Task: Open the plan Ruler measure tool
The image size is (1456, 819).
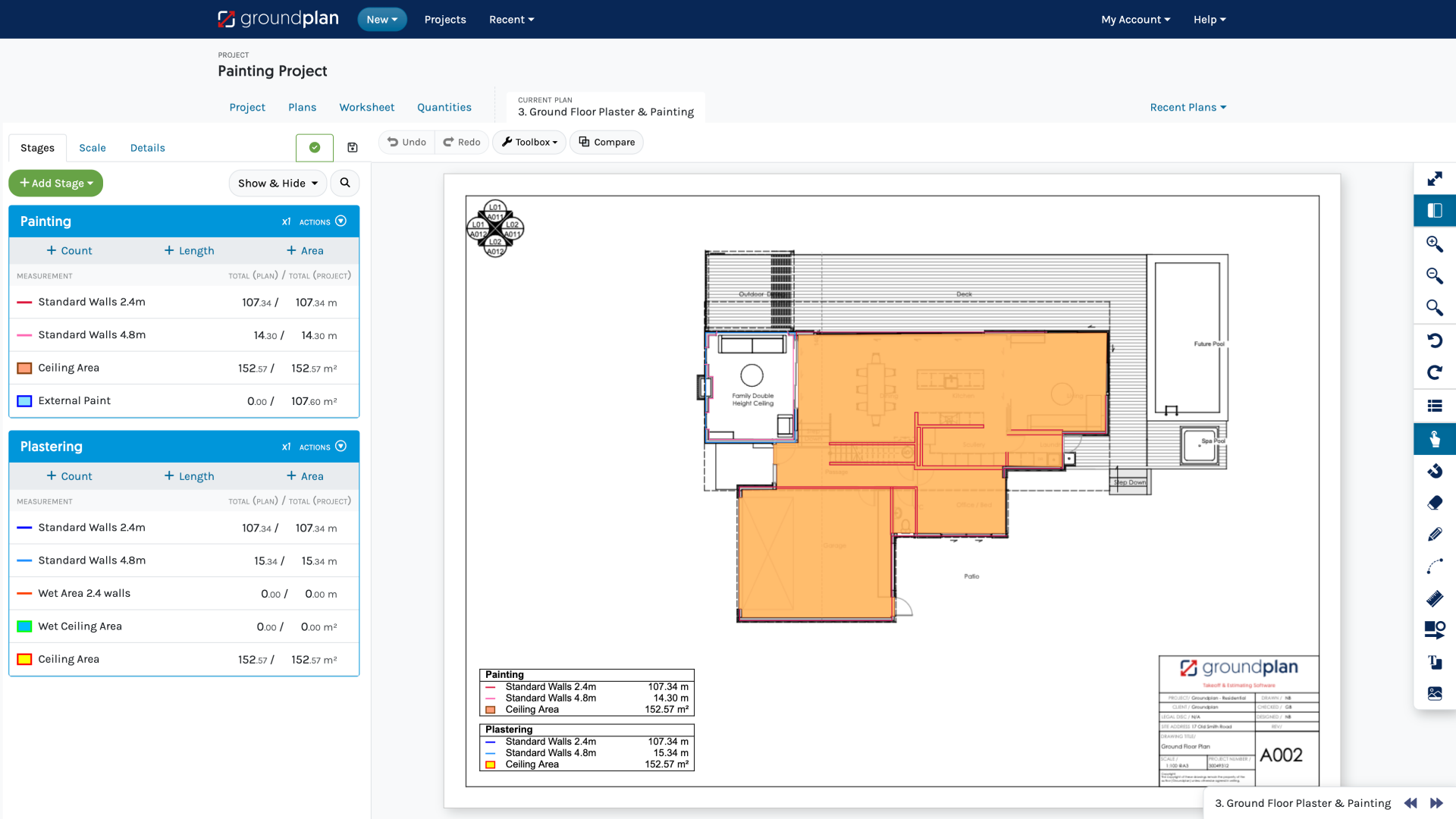Action: click(x=1436, y=598)
